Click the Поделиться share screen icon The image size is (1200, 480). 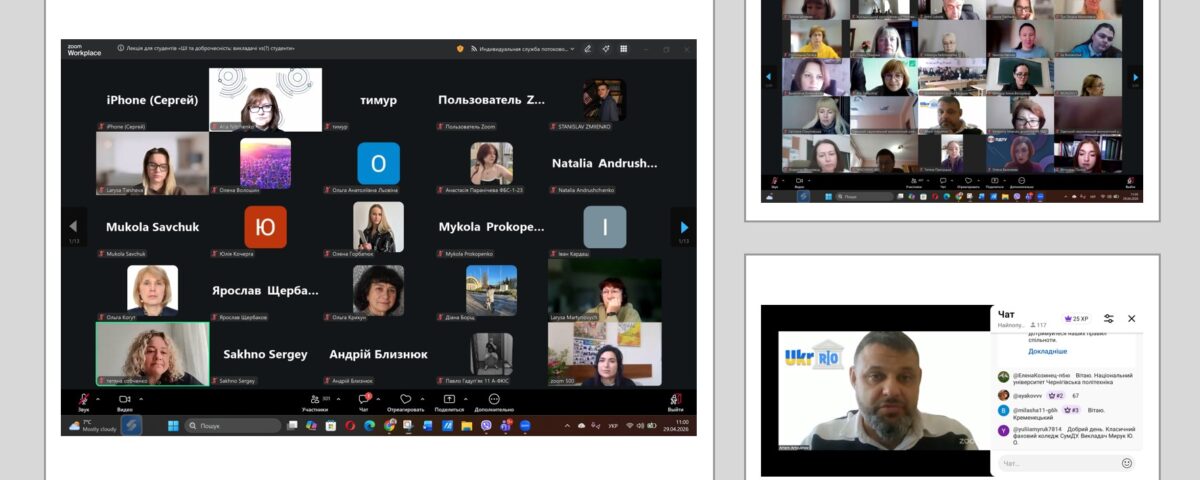(449, 399)
